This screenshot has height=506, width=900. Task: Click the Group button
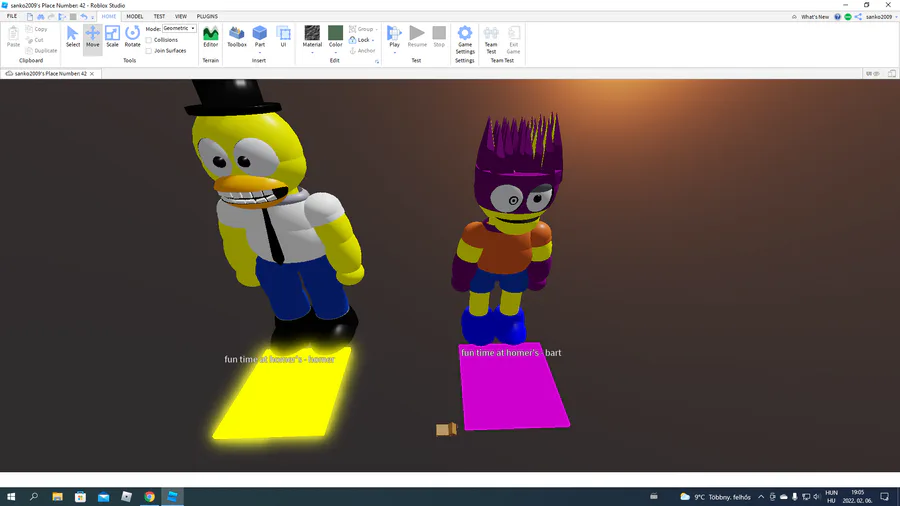(361, 29)
